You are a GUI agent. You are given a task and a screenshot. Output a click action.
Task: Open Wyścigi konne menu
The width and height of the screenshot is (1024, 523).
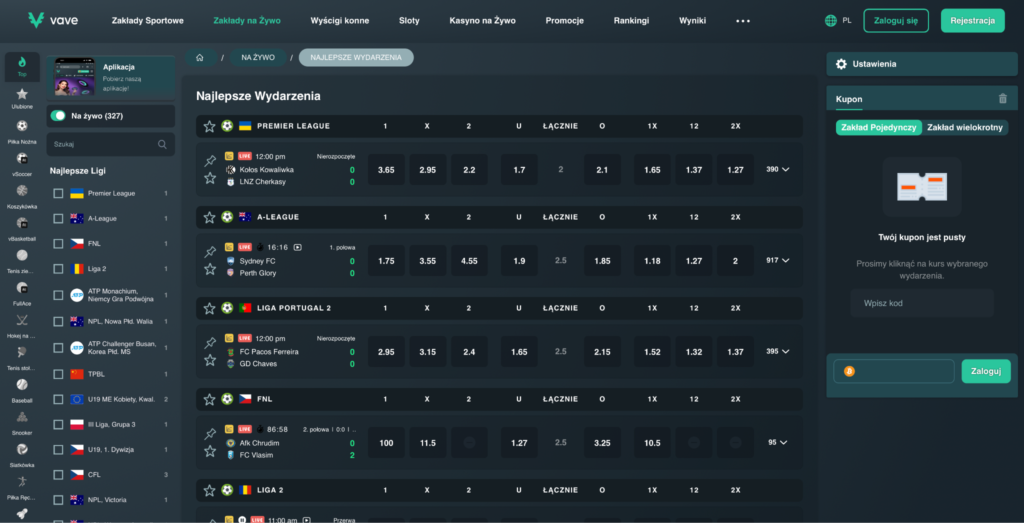(340, 20)
